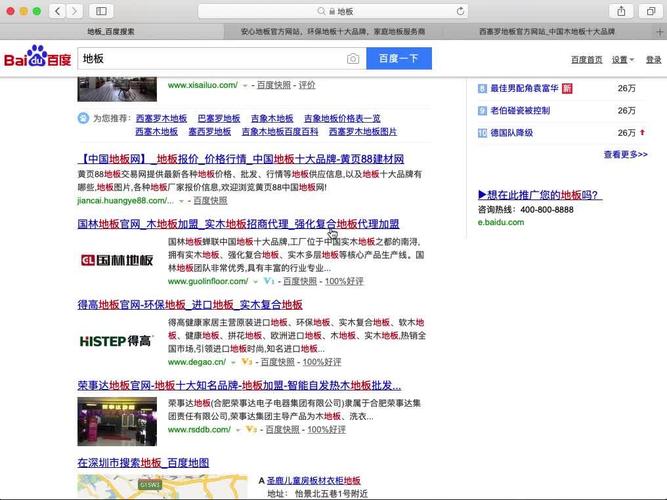Click recommended search 西塞罗木地板图片
The height and width of the screenshot is (500, 667).
[362, 132]
